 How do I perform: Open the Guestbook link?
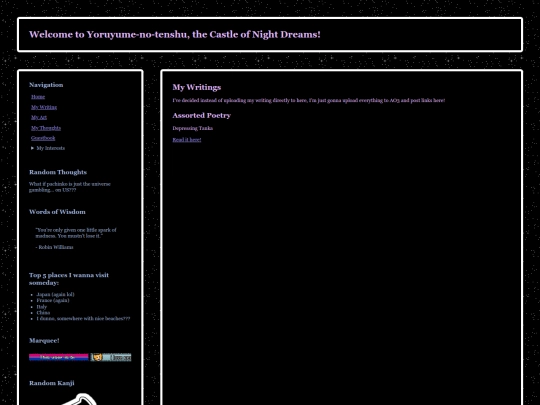coord(43,138)
